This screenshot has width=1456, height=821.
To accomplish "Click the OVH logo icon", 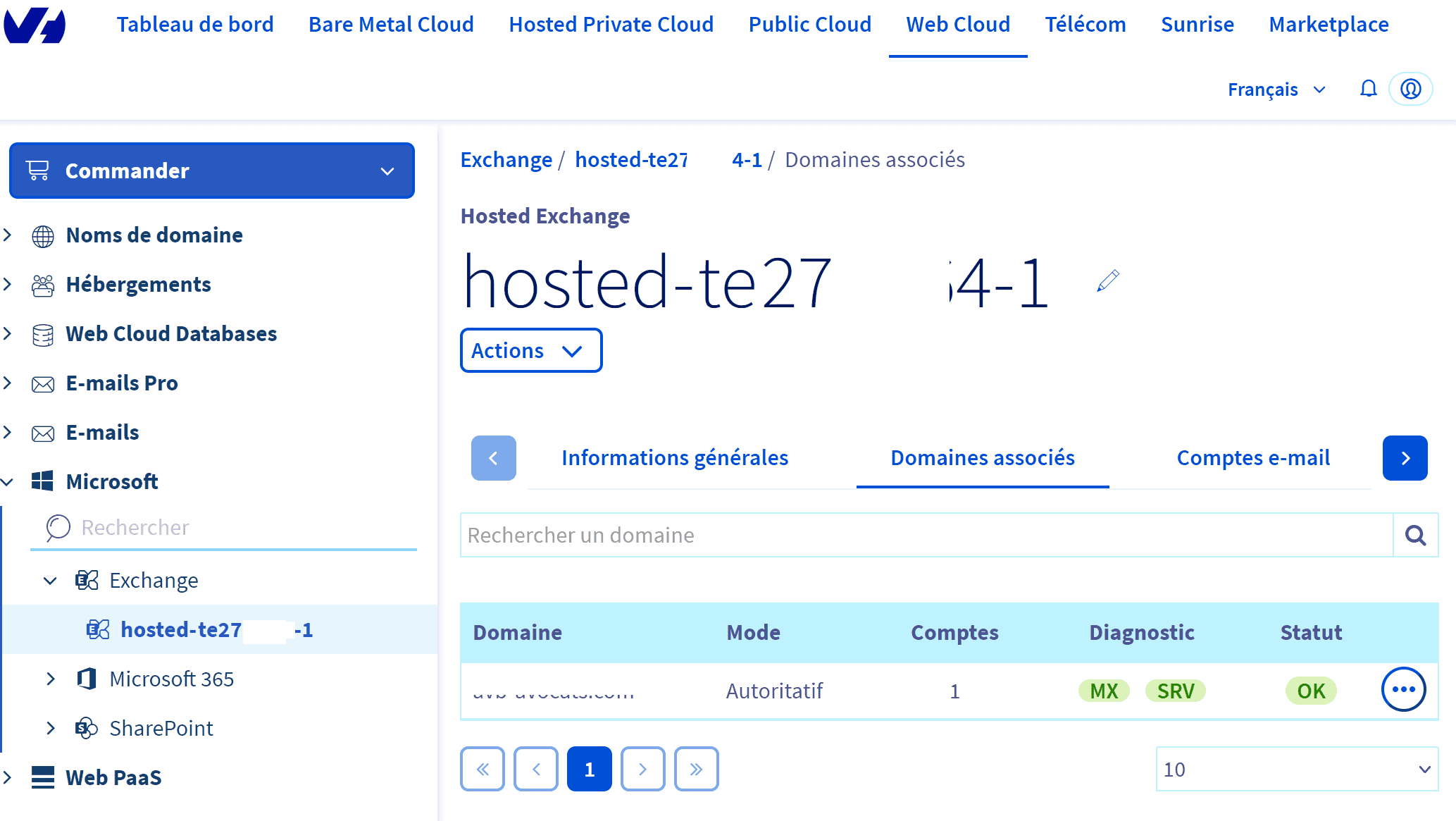I will pos(35,25).
